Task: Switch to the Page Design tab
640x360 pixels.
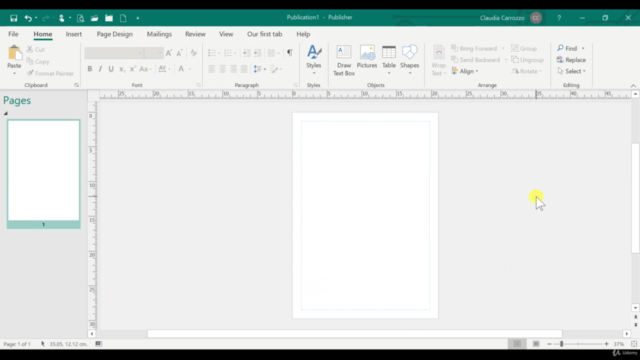Action: 115,34
